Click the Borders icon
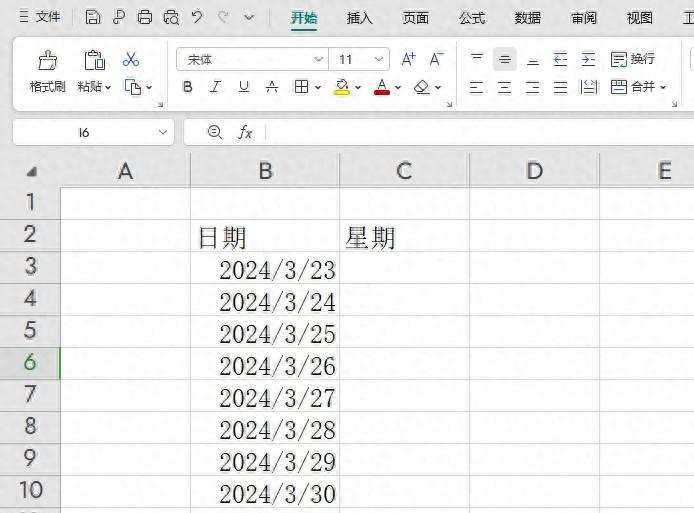 (x=301, y=87)
